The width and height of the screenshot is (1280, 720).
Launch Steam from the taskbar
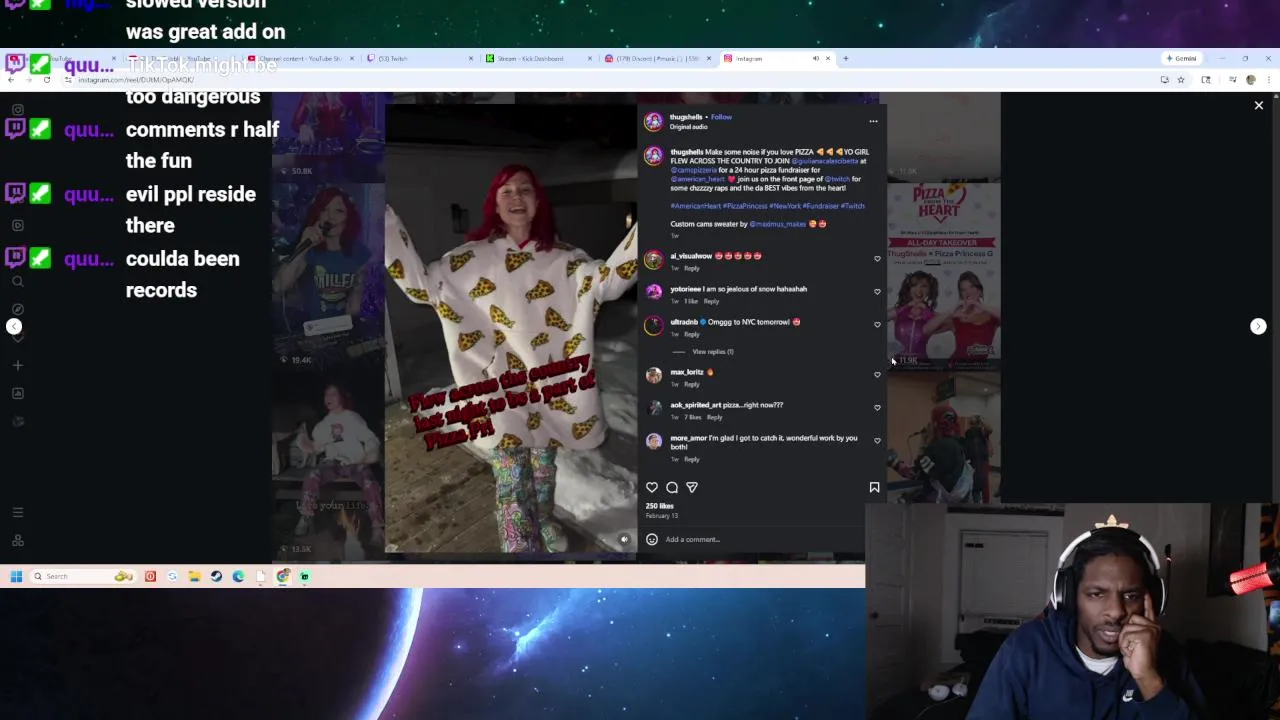(216, 576)
